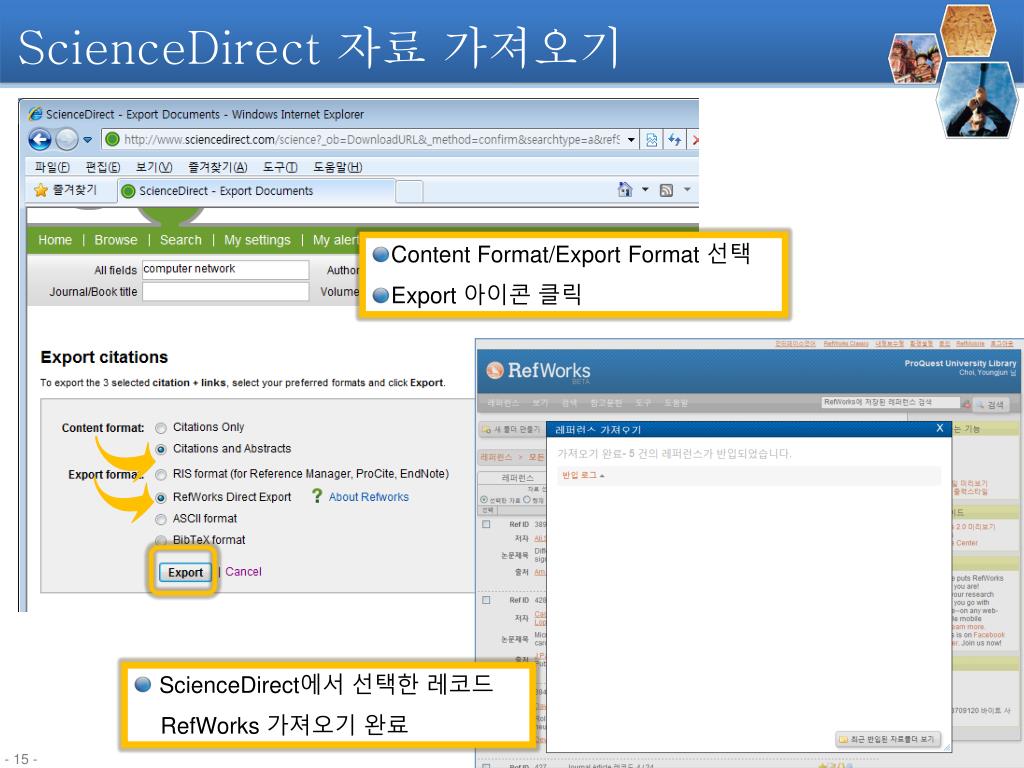Image resolution: width=1024 pixels, height=768 pixels.
Task: Select Citations and Abstracts content format
Action: pyautogui.click(x=161, y=449)
